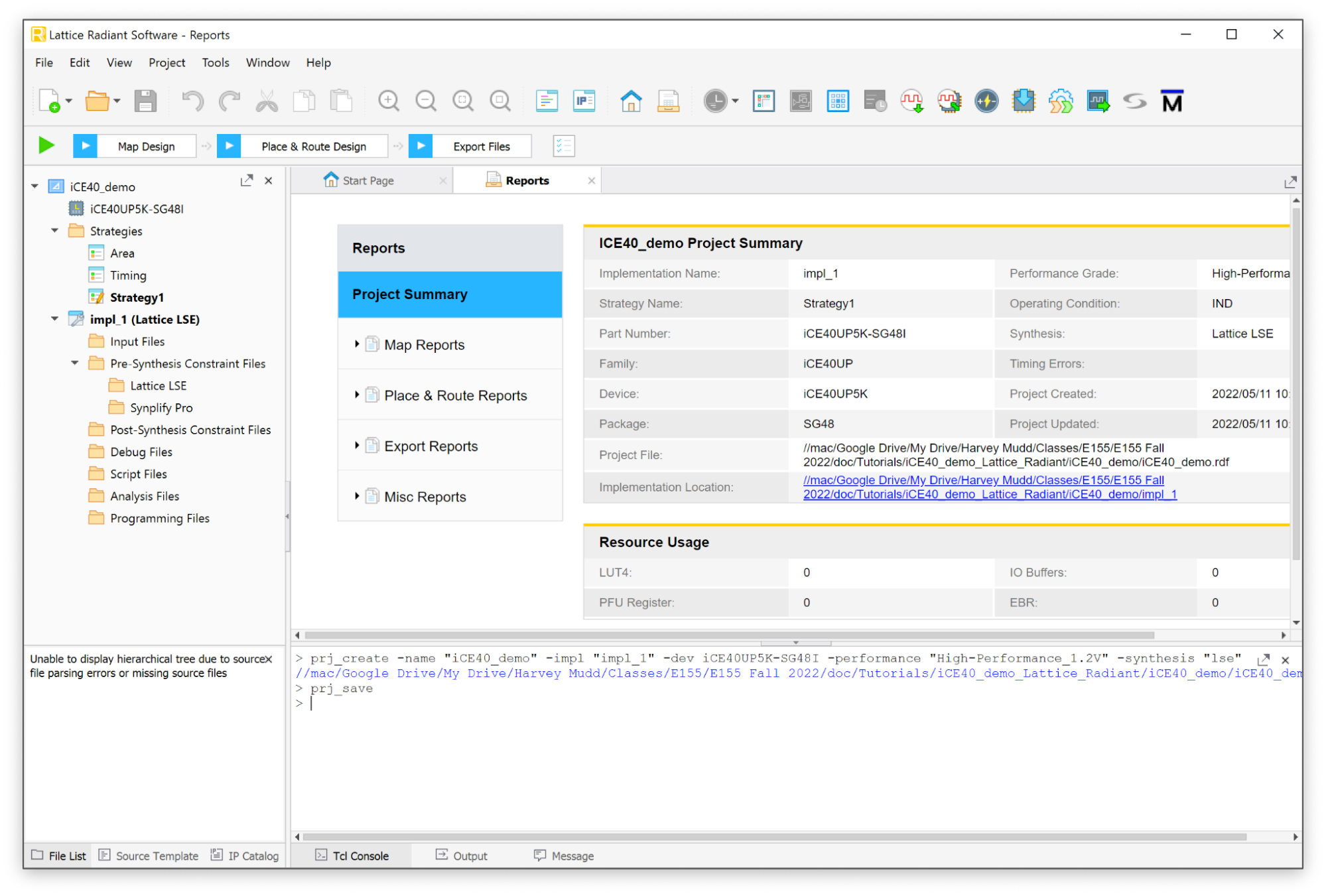Open the Project menu
This screenshot has height=896, width=1326.
[x=166, y=62]
